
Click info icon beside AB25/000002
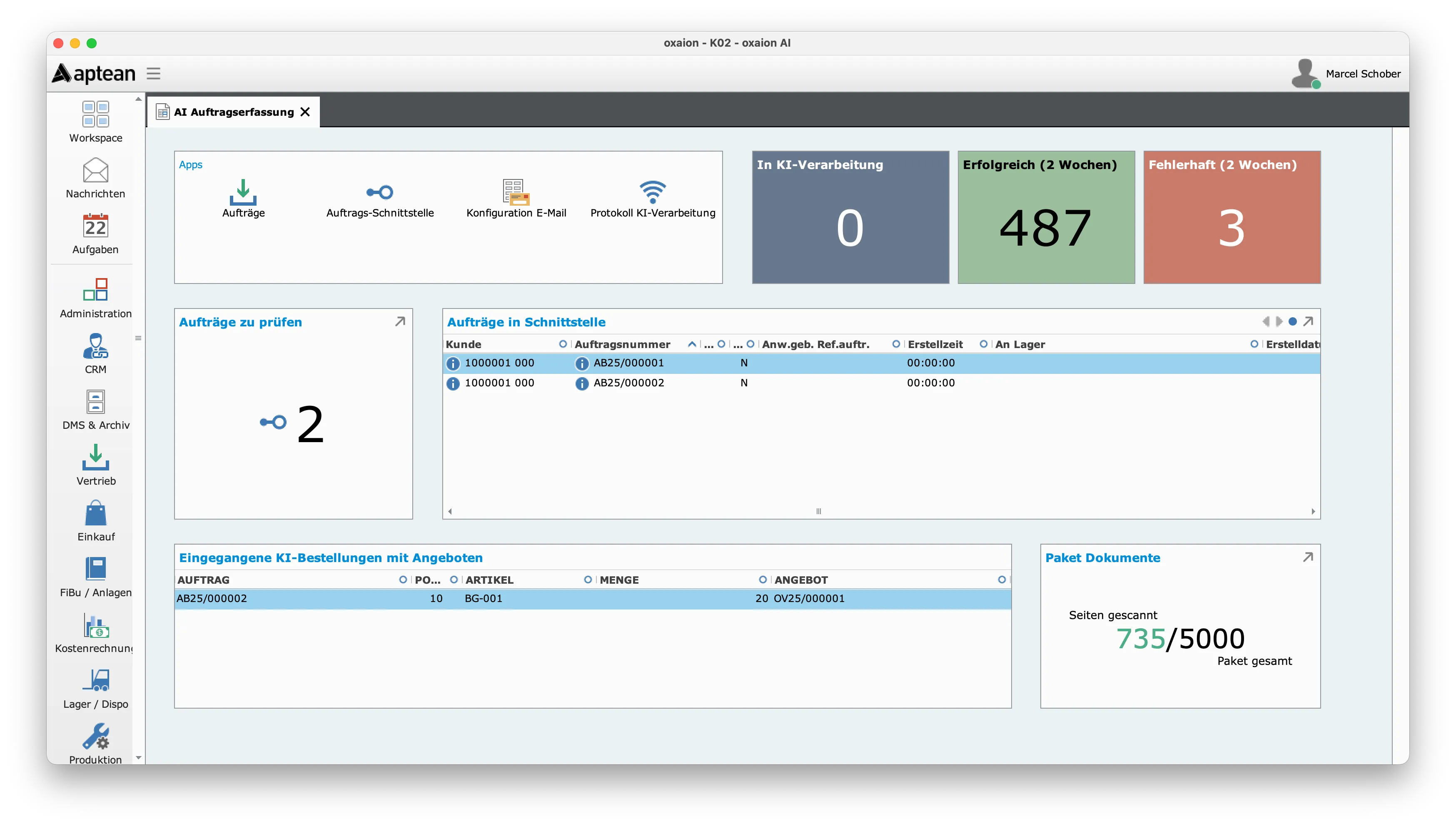coord(581,383)
